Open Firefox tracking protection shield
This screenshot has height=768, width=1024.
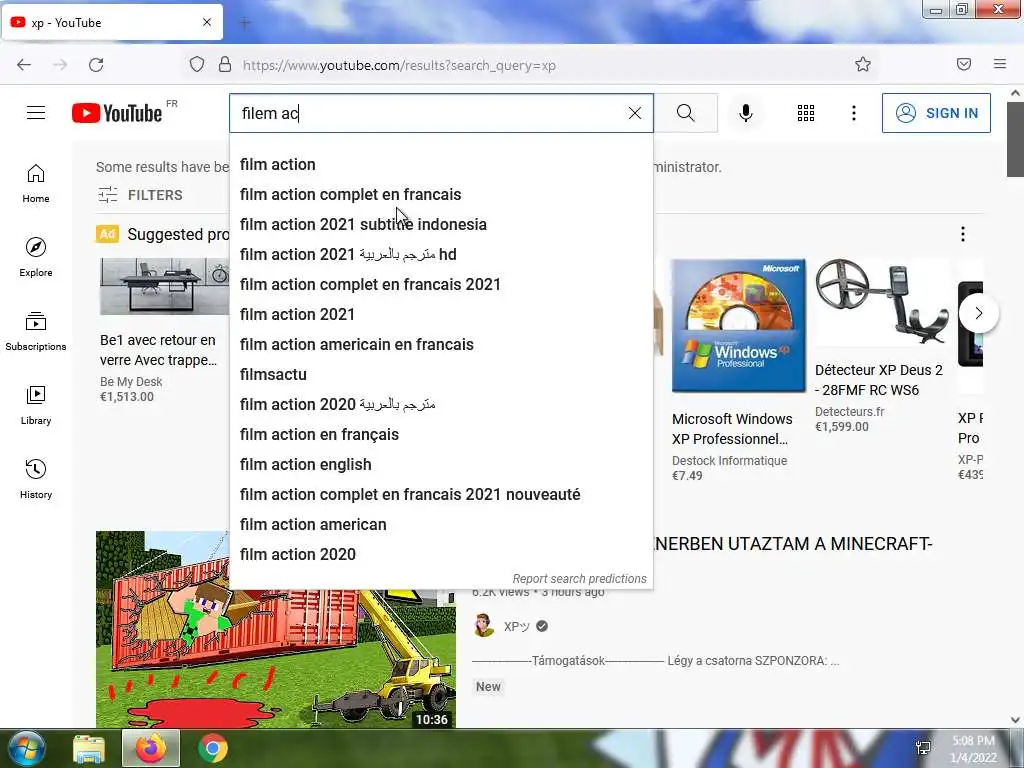pos(197,64)
